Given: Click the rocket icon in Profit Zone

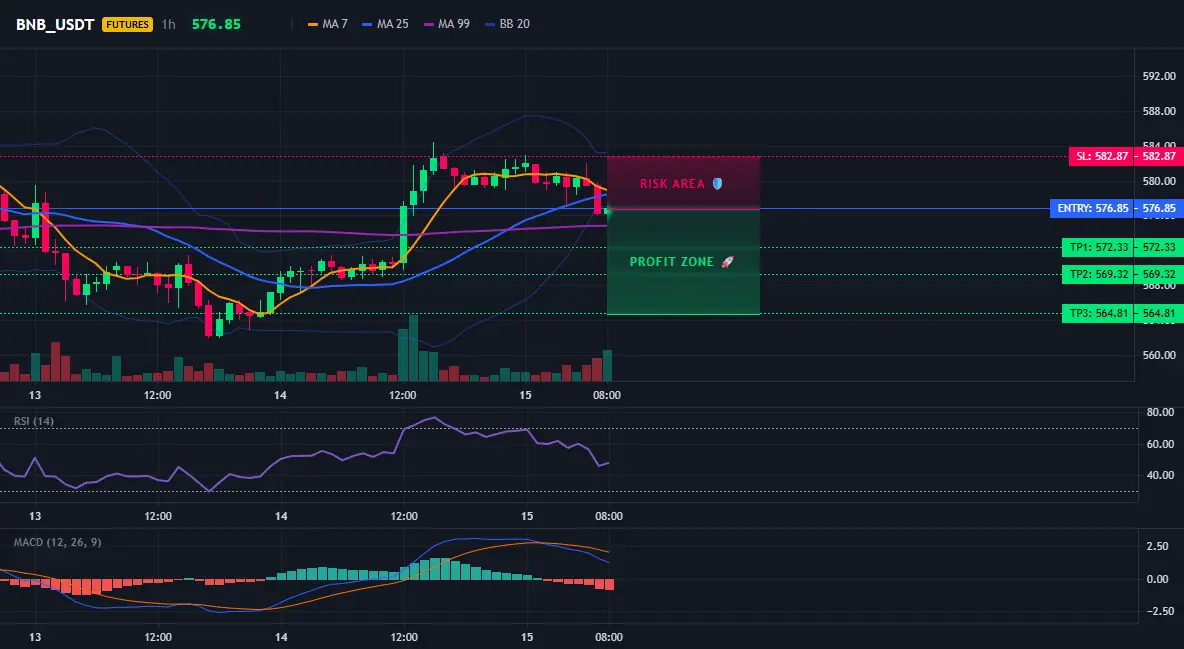Looking at the screenshot, I should click(x=727, y=261).
